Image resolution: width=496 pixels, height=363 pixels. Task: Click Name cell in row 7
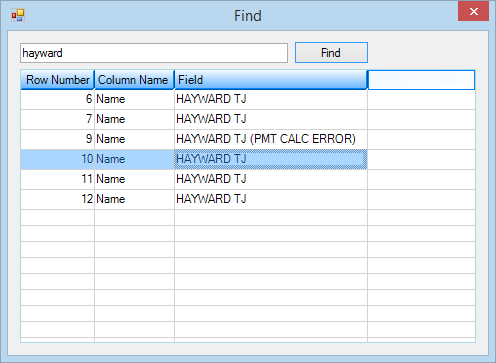click(x=134, y=119)
